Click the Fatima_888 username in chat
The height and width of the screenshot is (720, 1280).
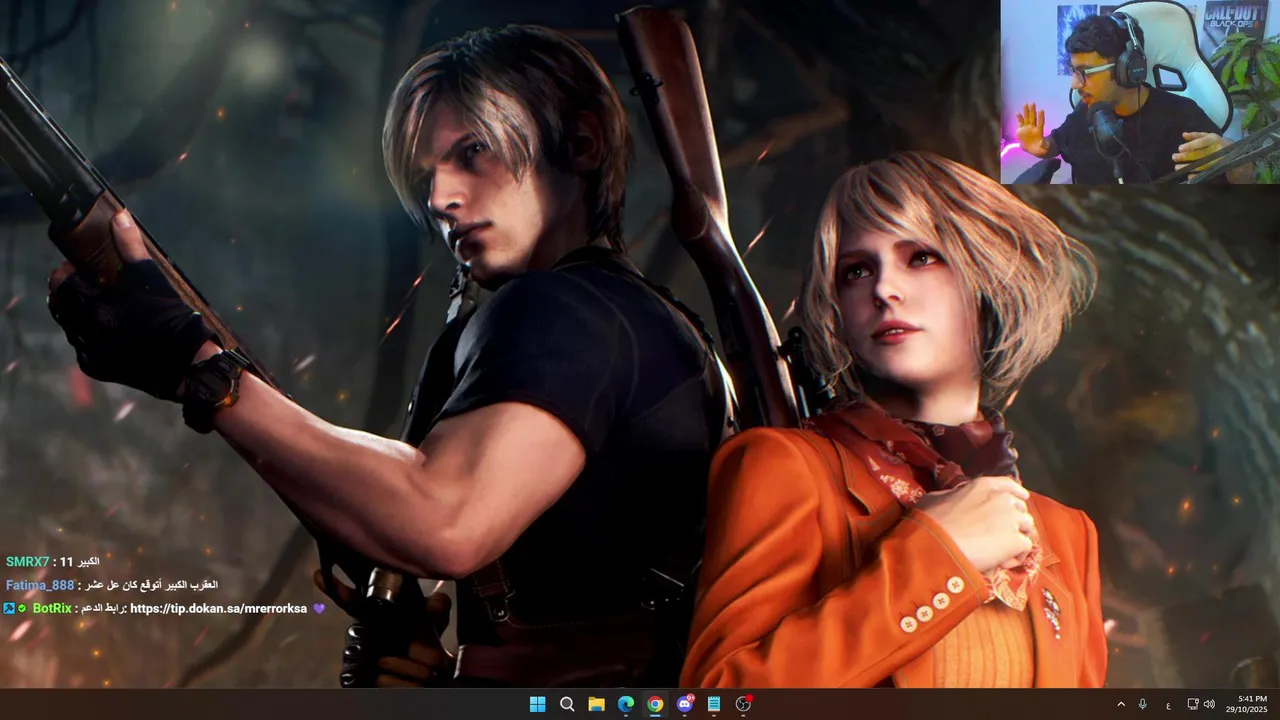(x=40, y=585)
